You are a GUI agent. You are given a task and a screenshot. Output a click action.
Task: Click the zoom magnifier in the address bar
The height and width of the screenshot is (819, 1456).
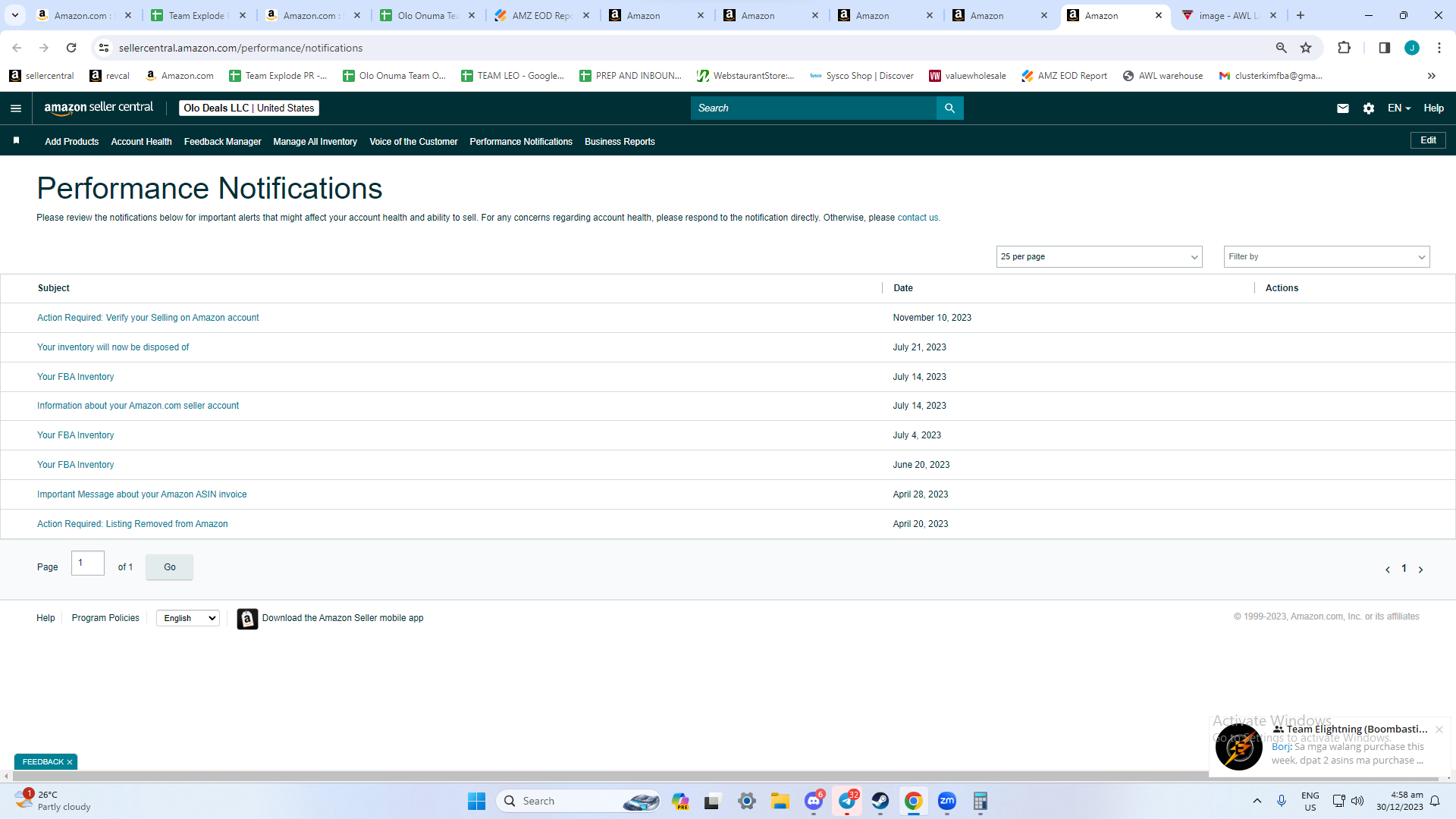point(1282,48)
